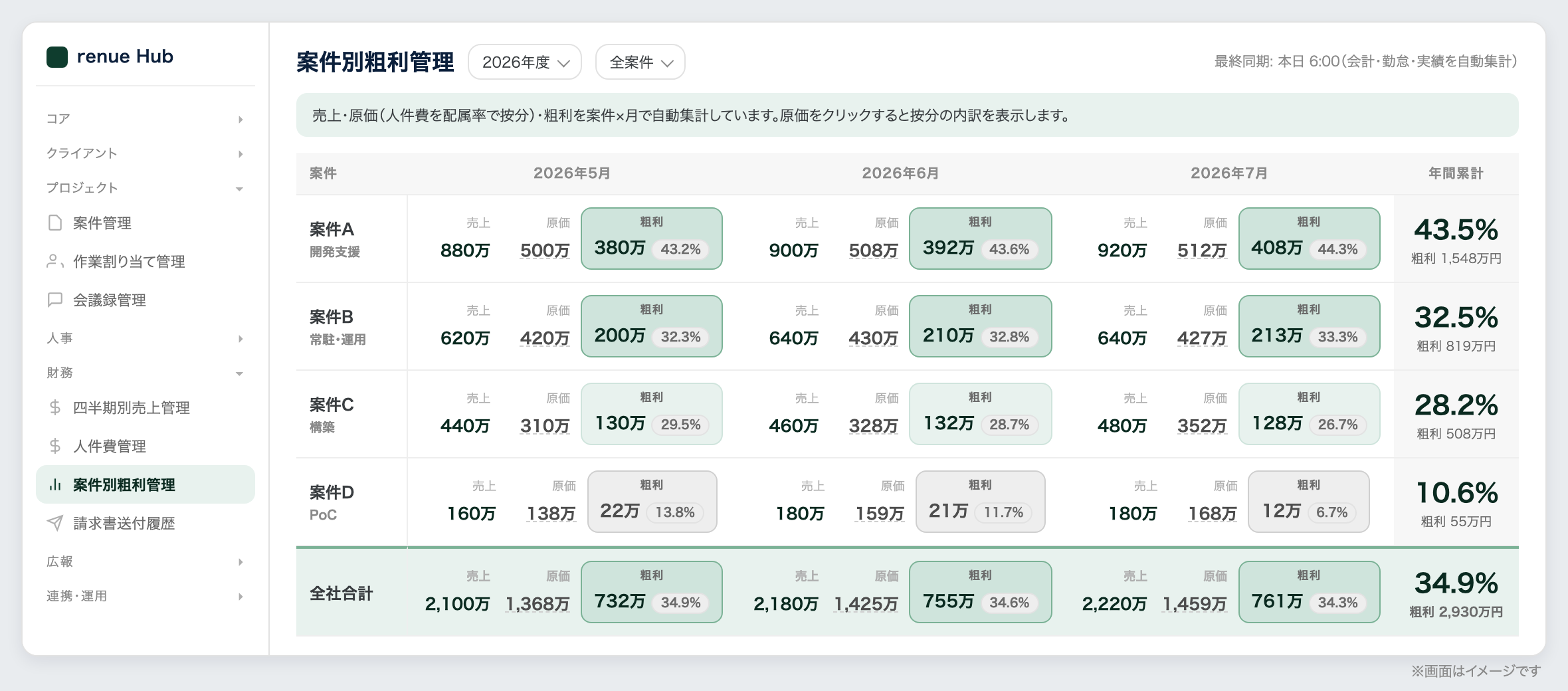Click 案件B June cost 430万

[873, 338]
